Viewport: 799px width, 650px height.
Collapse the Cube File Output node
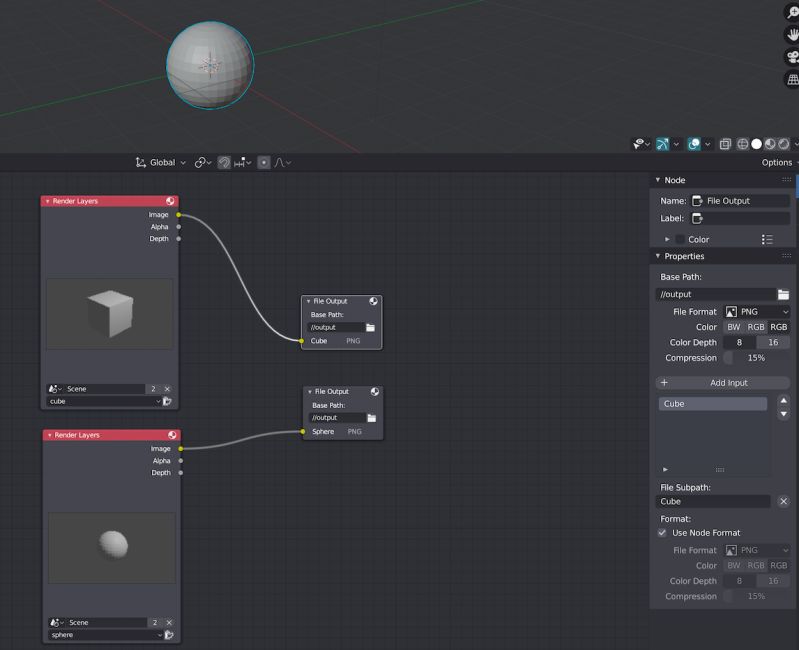[308, 301]
